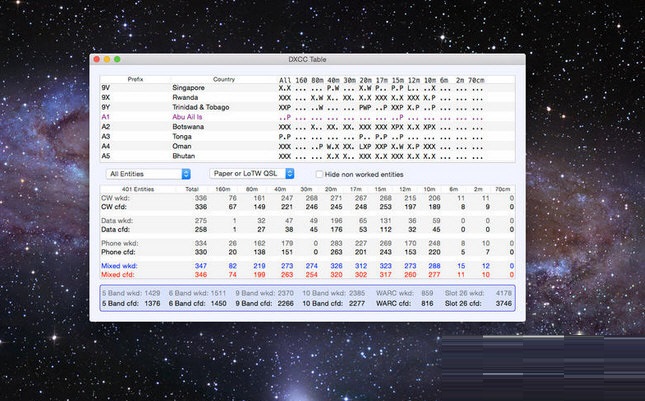Click the 160m column header in statistics
The image size is (645, 401).
[223, 189]
